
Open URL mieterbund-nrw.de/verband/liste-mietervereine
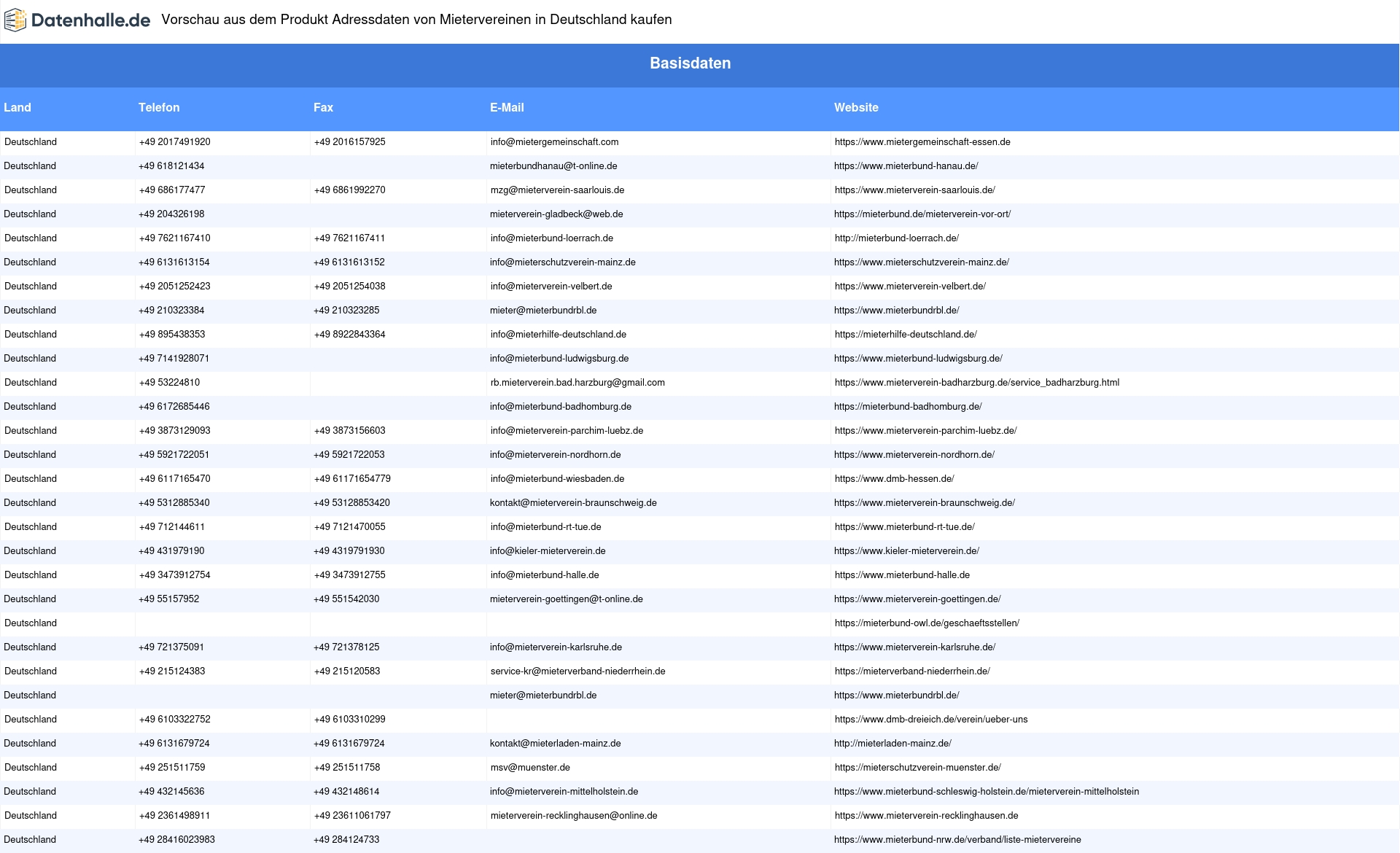coord(957,840)
